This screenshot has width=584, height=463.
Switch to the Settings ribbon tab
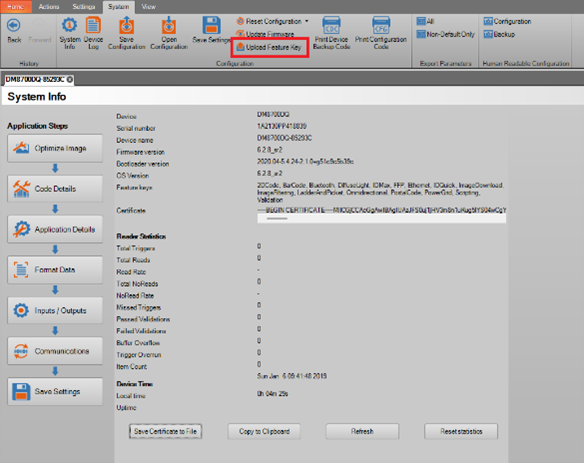point(83,7)
